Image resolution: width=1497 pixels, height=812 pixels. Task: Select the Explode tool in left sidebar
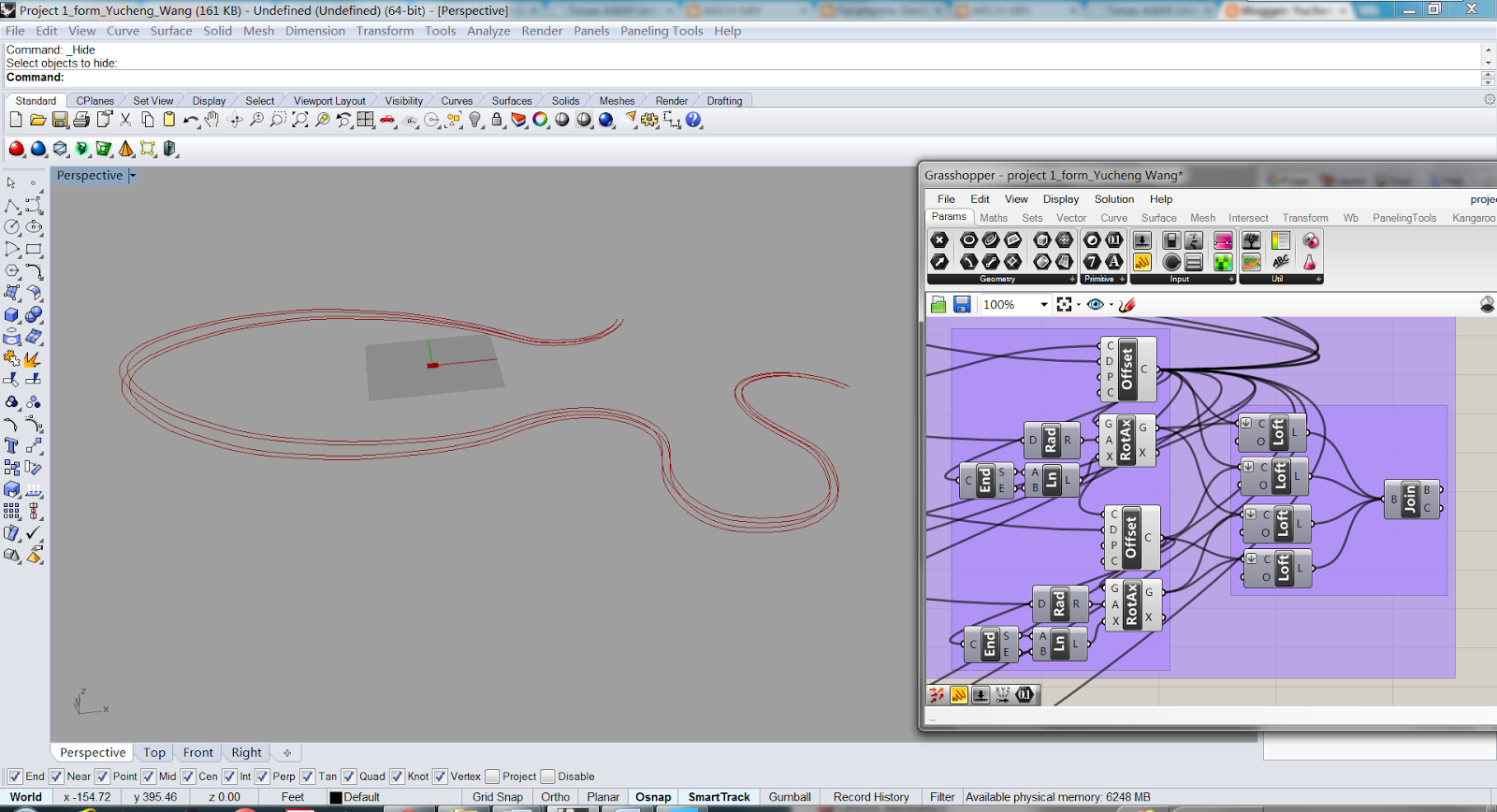point(34,358)
